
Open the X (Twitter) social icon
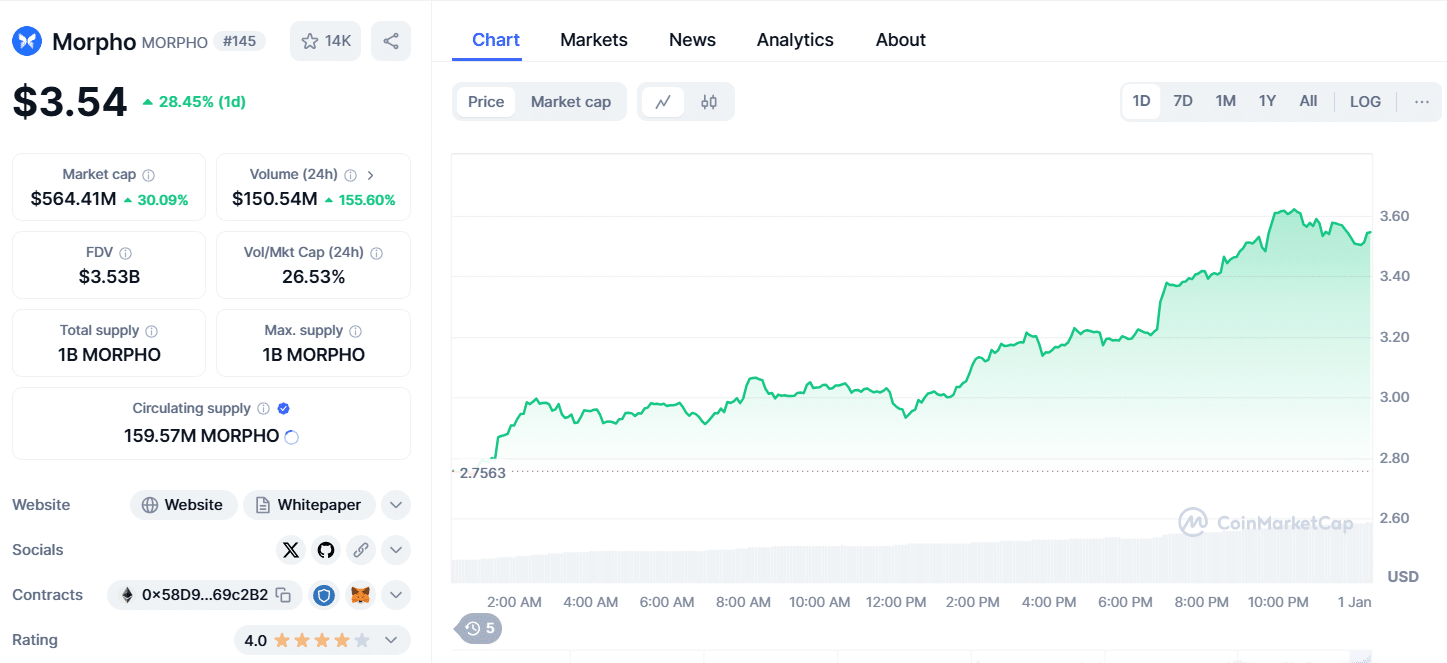tap(291, 550)
